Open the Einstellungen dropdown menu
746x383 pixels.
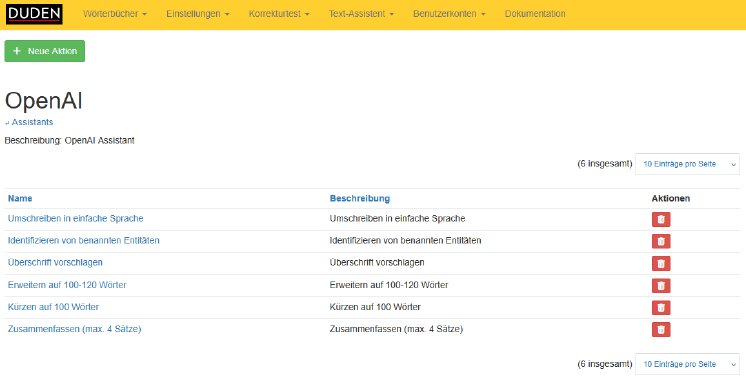pyautogui.click(x=197, y=14)
